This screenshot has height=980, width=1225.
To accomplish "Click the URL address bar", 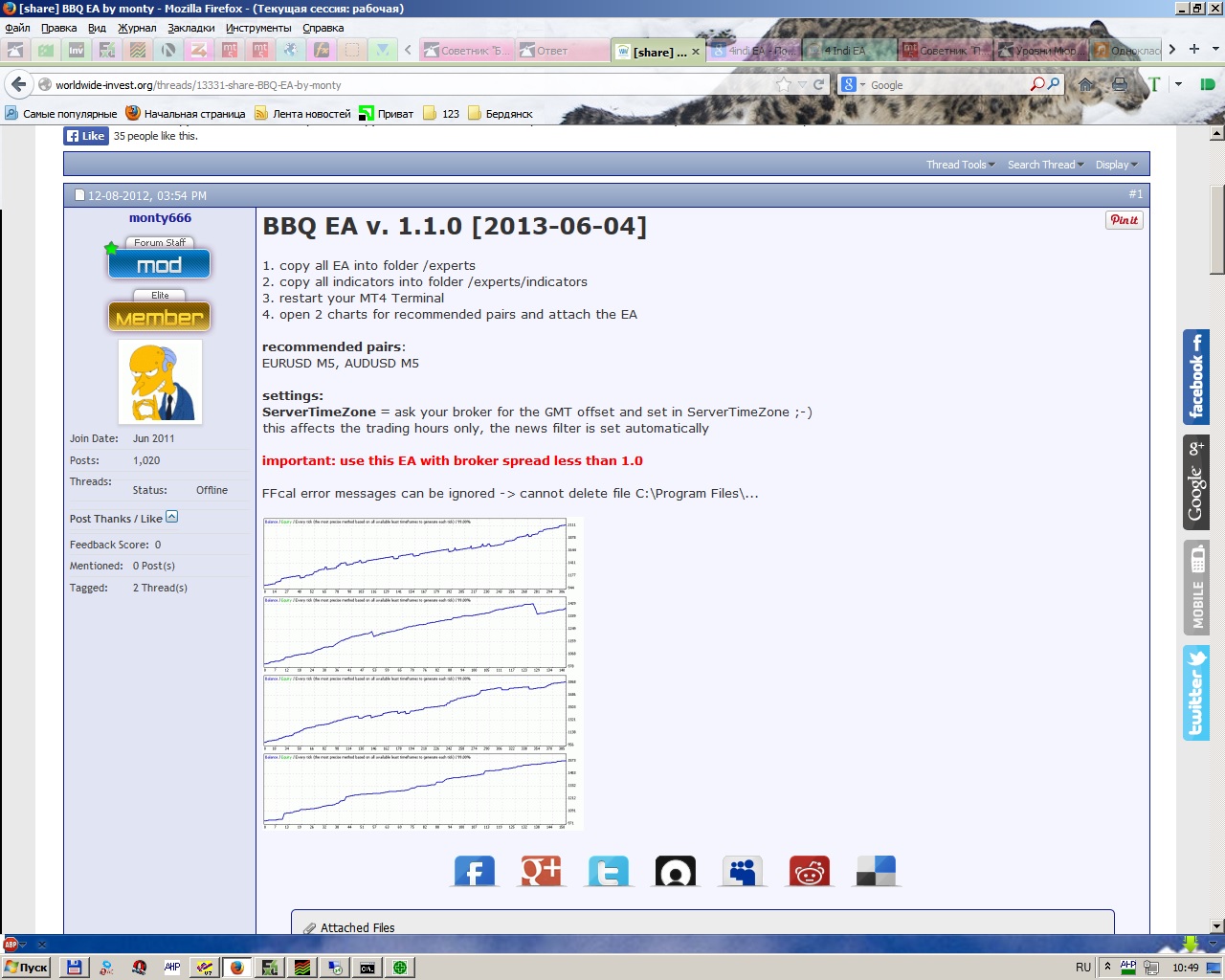I will pyautogui.click(x=412, y=85).
